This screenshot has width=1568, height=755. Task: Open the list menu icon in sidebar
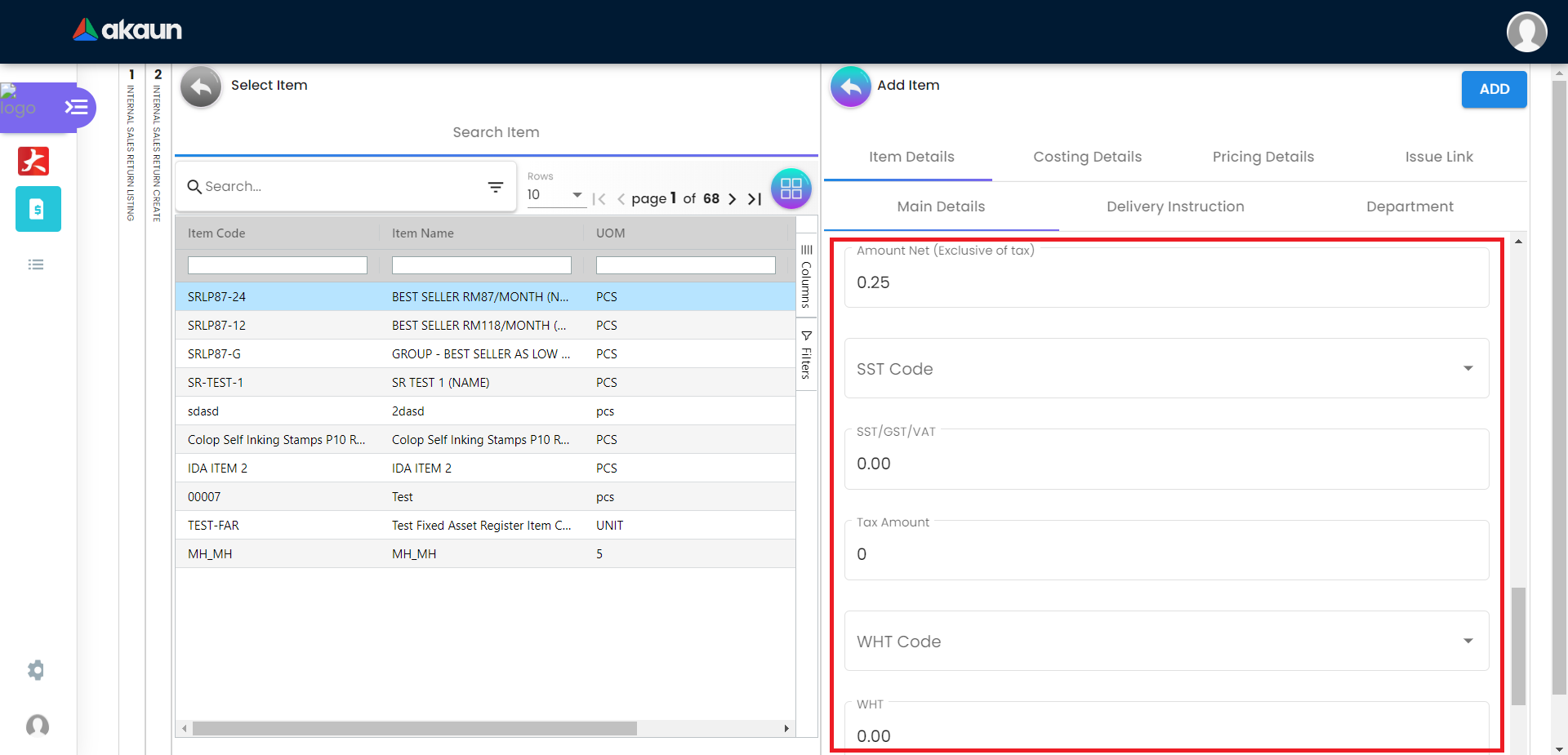[36, 264]
